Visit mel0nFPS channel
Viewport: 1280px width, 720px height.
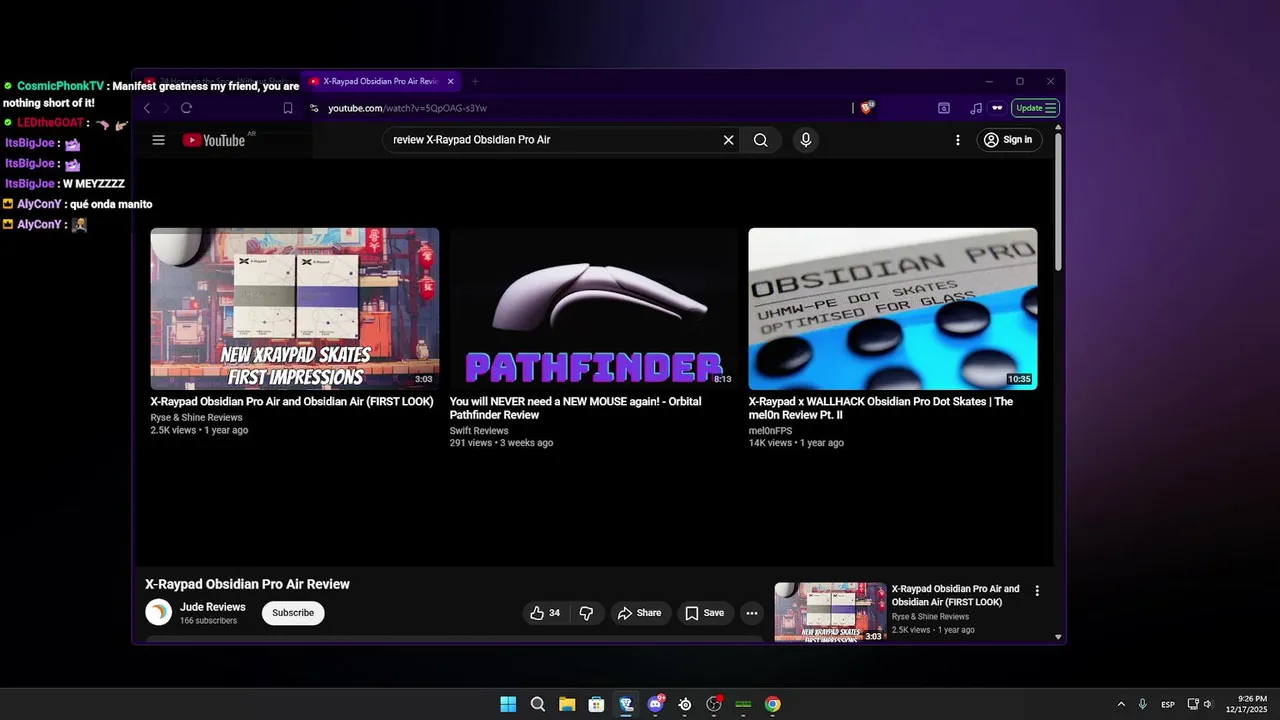tap(770, 431)
